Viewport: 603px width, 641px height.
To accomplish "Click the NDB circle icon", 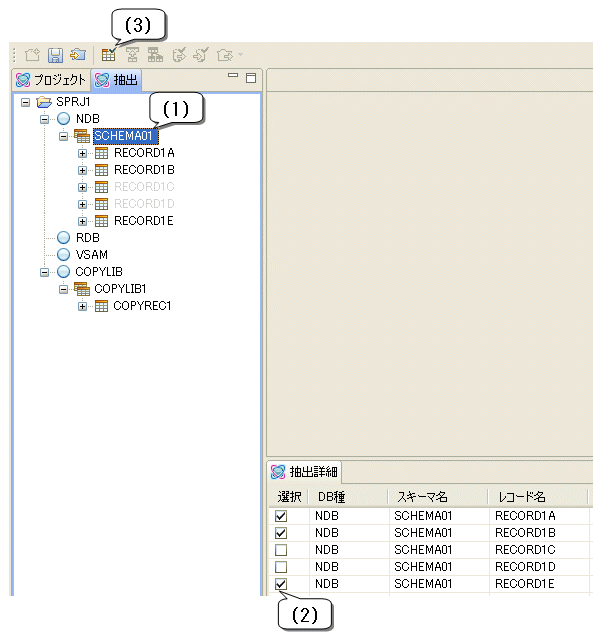I will pyautogui.click(x=63, y=119).
